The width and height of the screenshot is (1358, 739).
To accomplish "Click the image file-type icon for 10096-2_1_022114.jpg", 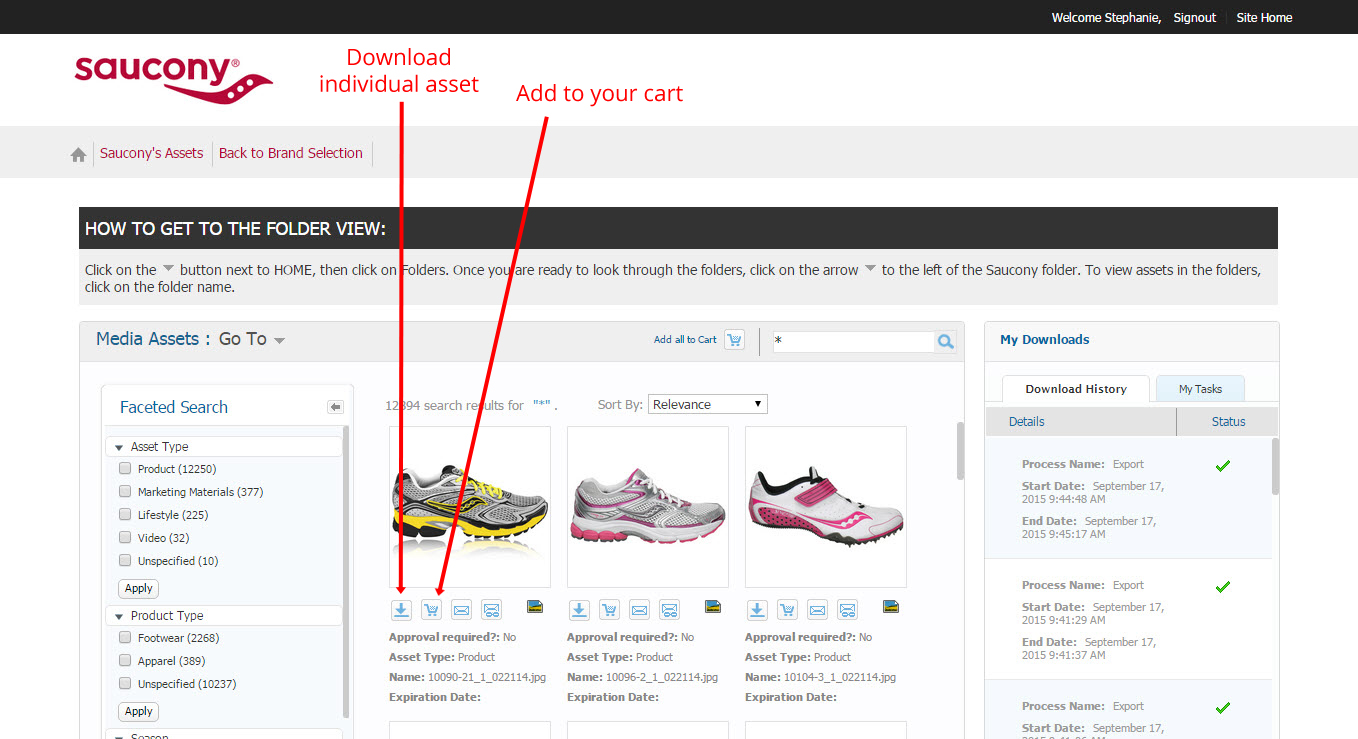I will pyautogui.click(x=713, y=606).
